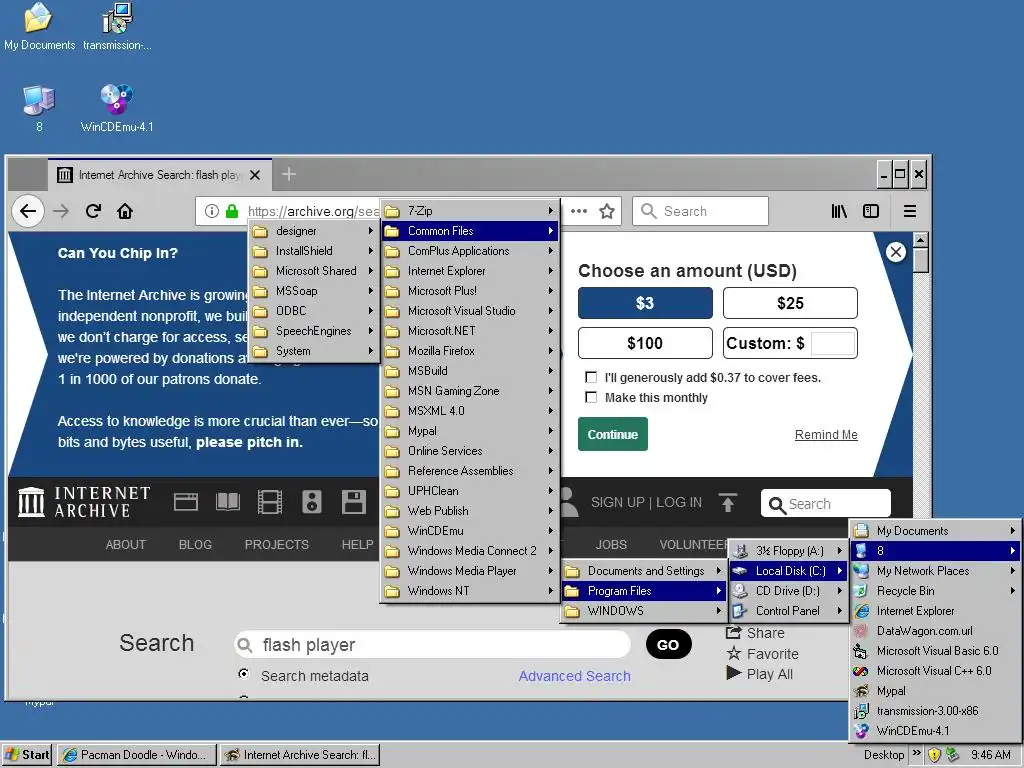The width and height of the screenshot is (1024, 768).
Task: Click SIGN UP | LOG IN link
Action: [647, 502]
